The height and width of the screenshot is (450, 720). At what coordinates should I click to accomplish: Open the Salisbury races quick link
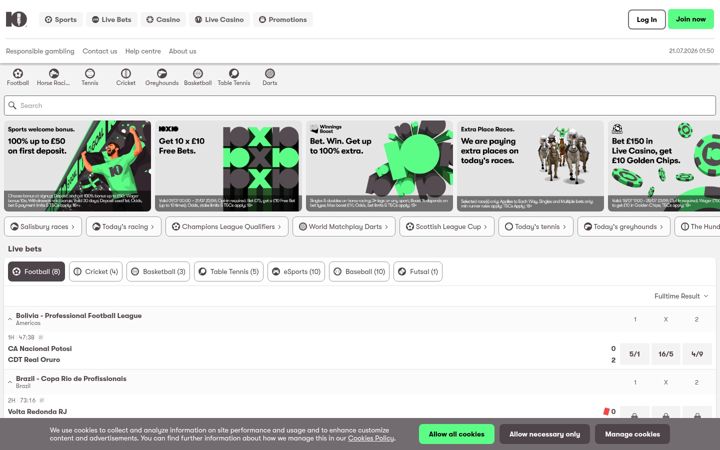43,226
